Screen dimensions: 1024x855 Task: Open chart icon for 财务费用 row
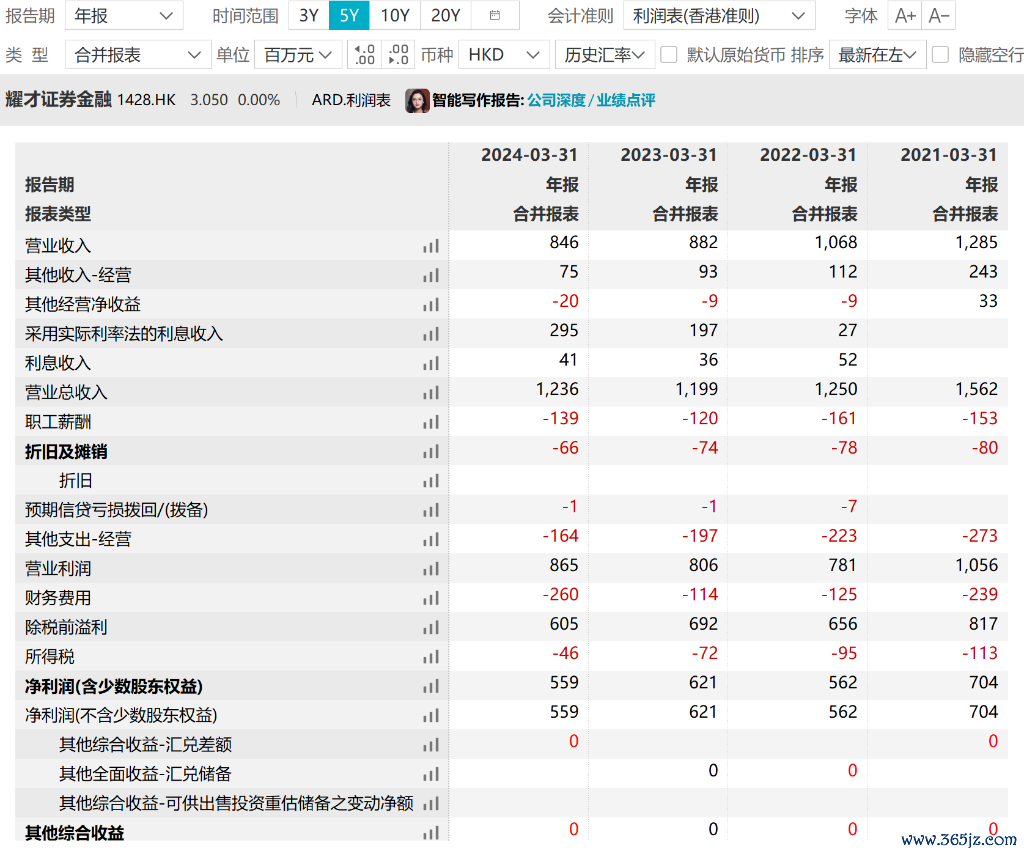[430, 599]
